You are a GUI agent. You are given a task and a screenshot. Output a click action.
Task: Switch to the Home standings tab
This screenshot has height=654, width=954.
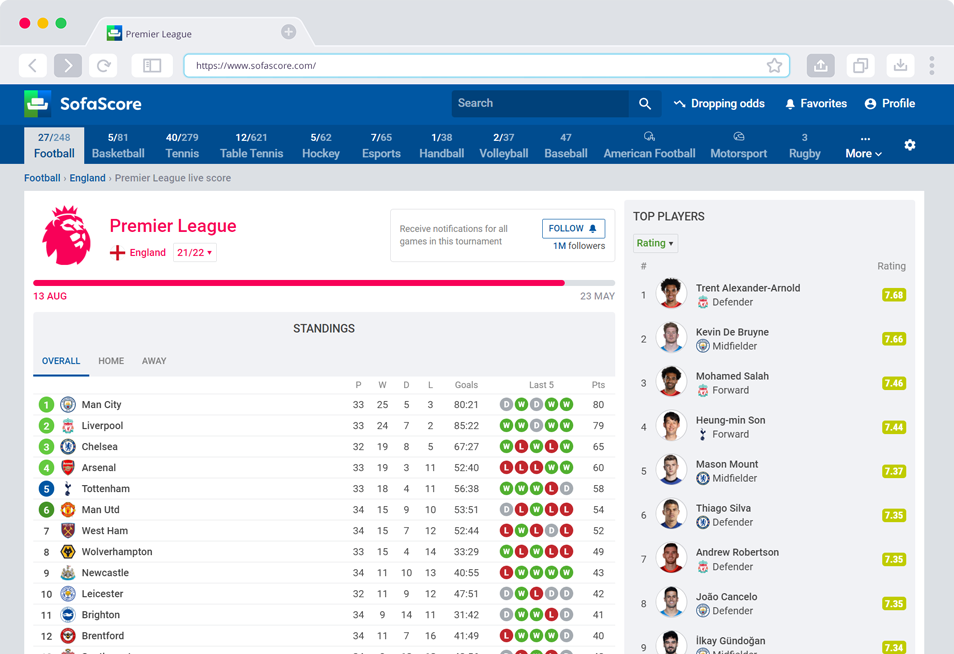point(110,361)
